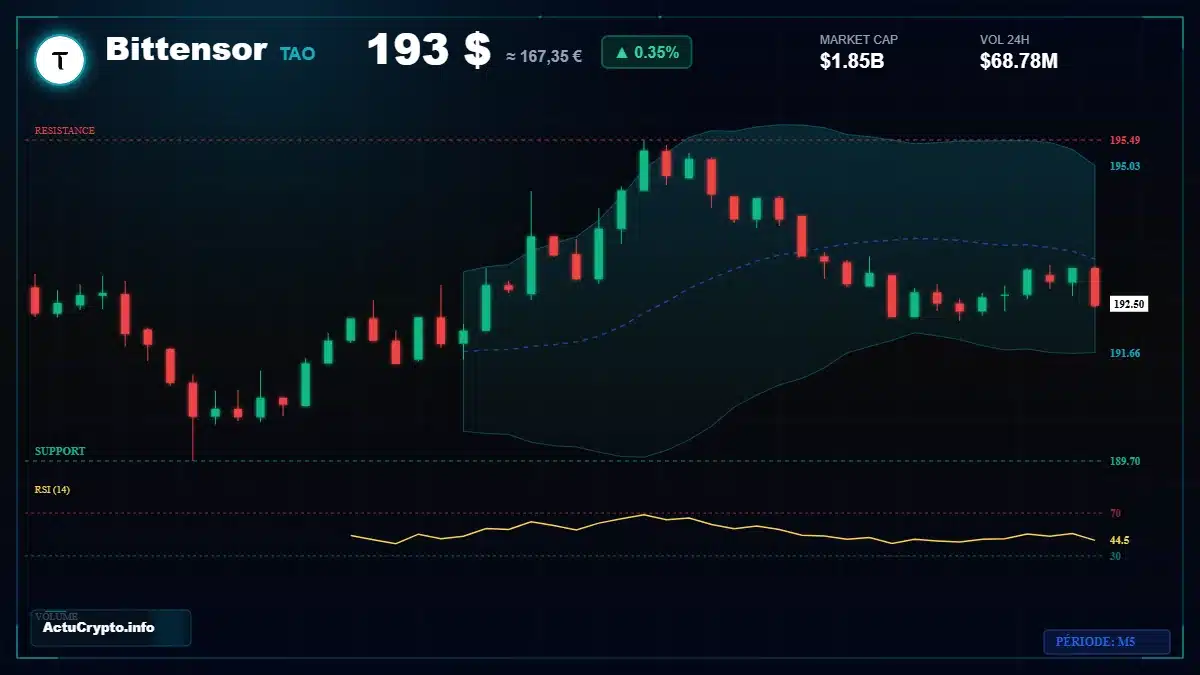Click the Bittensor title text
This screenshot has width=1200, height=675.
(186, 50)
